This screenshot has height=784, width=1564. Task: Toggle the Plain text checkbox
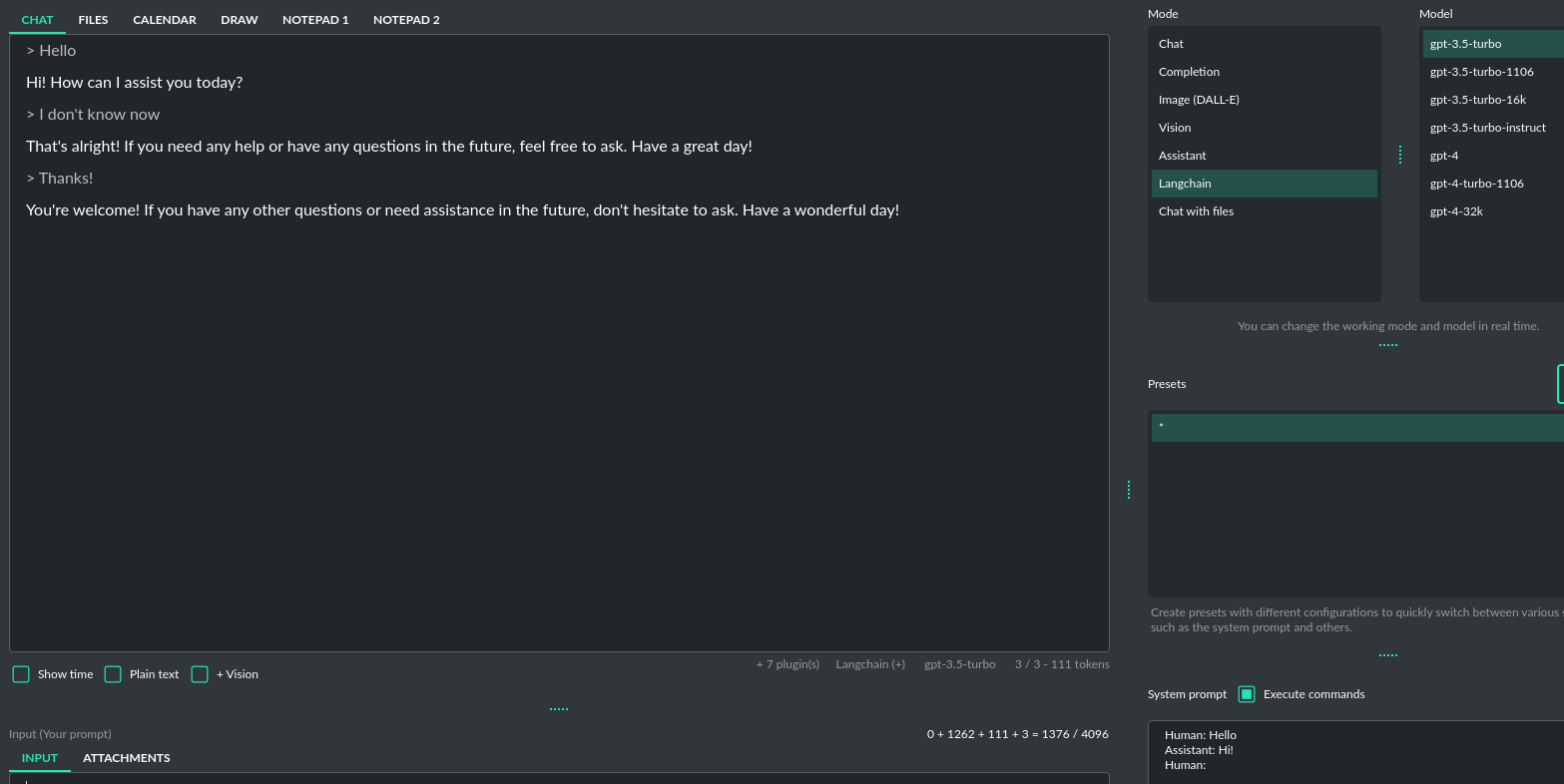click(113, 674)
